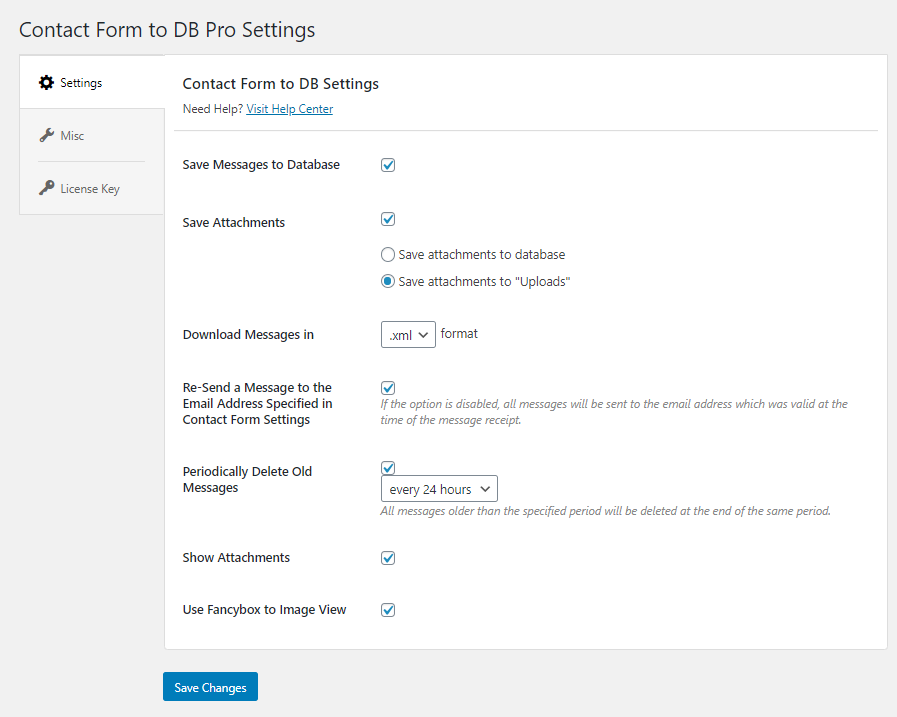The image size is (897, 717).
Task: Click the Use Fancybox to Image View label
Action: click(264, 609)
